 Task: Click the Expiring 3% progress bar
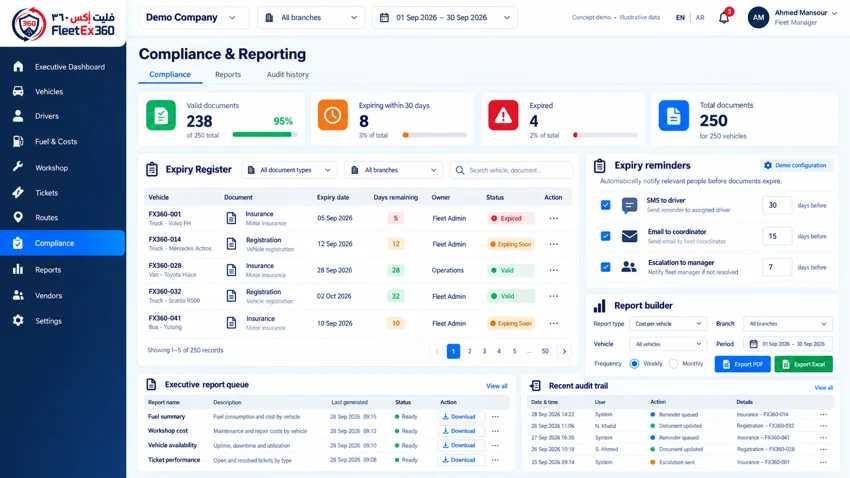pyautogui.click(x=434, y=135)
